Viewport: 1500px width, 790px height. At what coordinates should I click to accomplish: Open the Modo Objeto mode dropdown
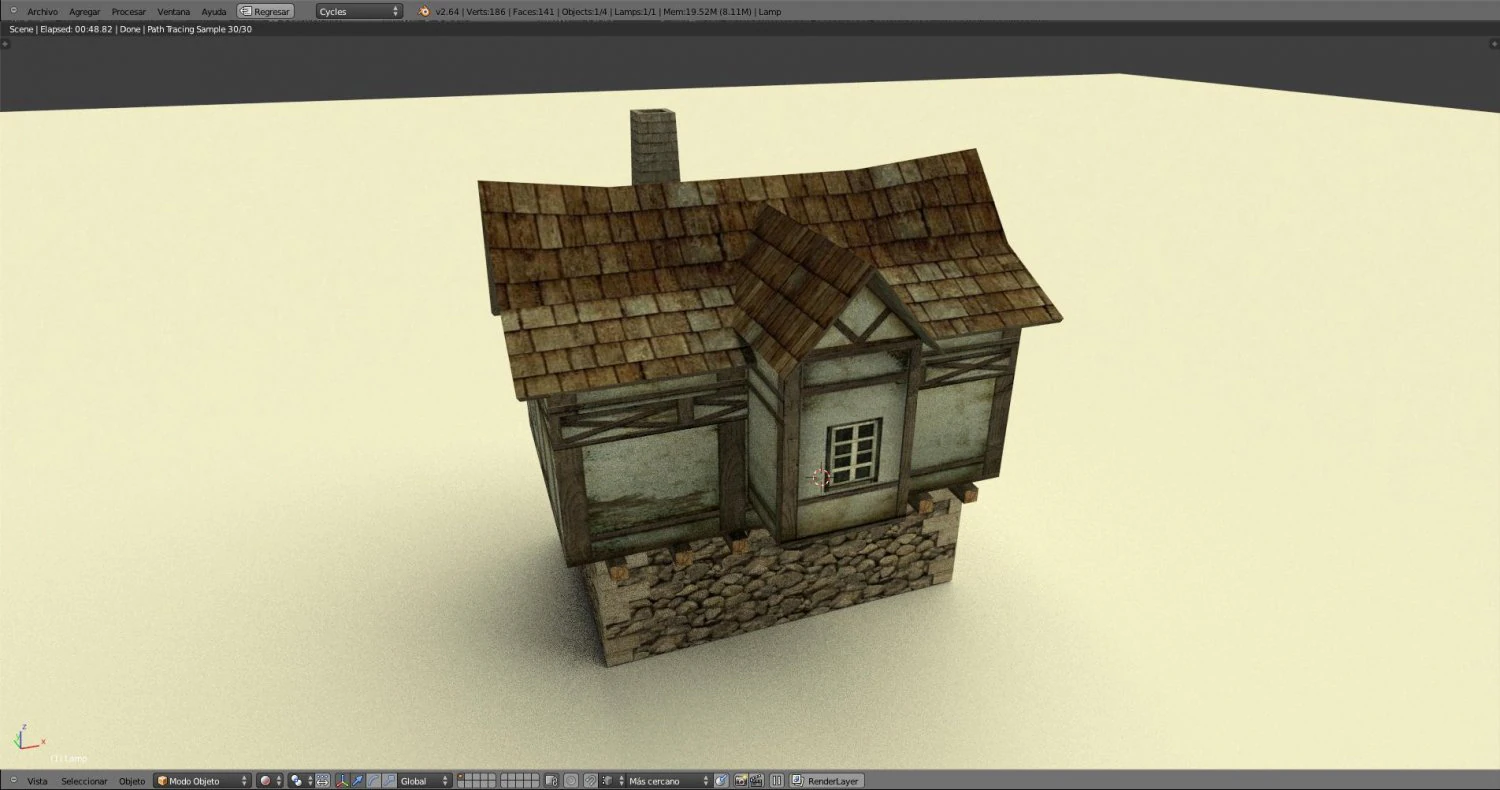pyautogui.click(x=202, y=781)
